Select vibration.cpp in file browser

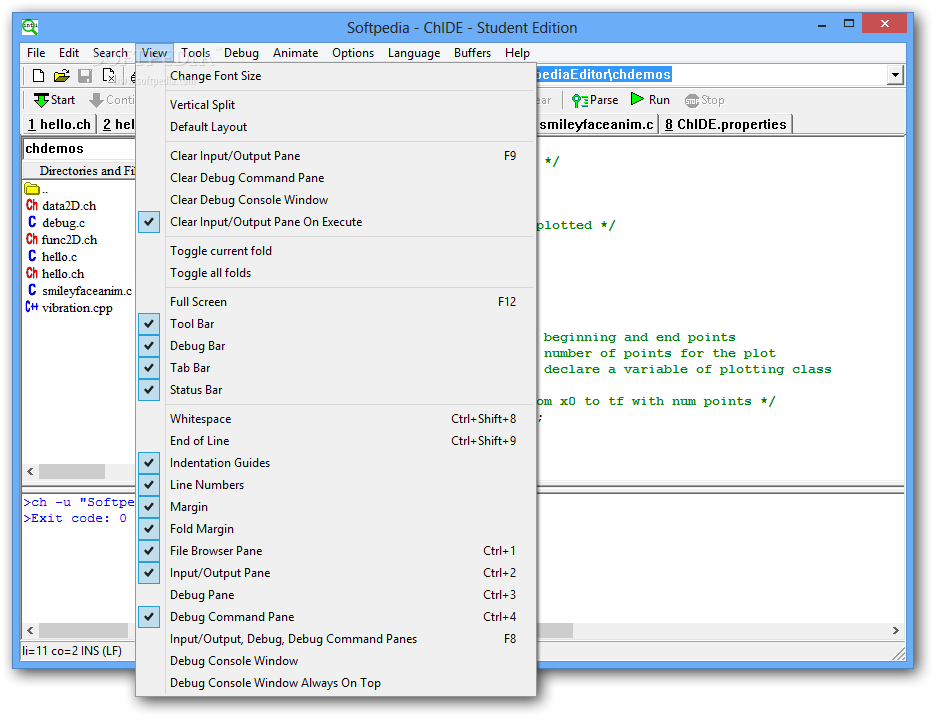coord(69,308)
